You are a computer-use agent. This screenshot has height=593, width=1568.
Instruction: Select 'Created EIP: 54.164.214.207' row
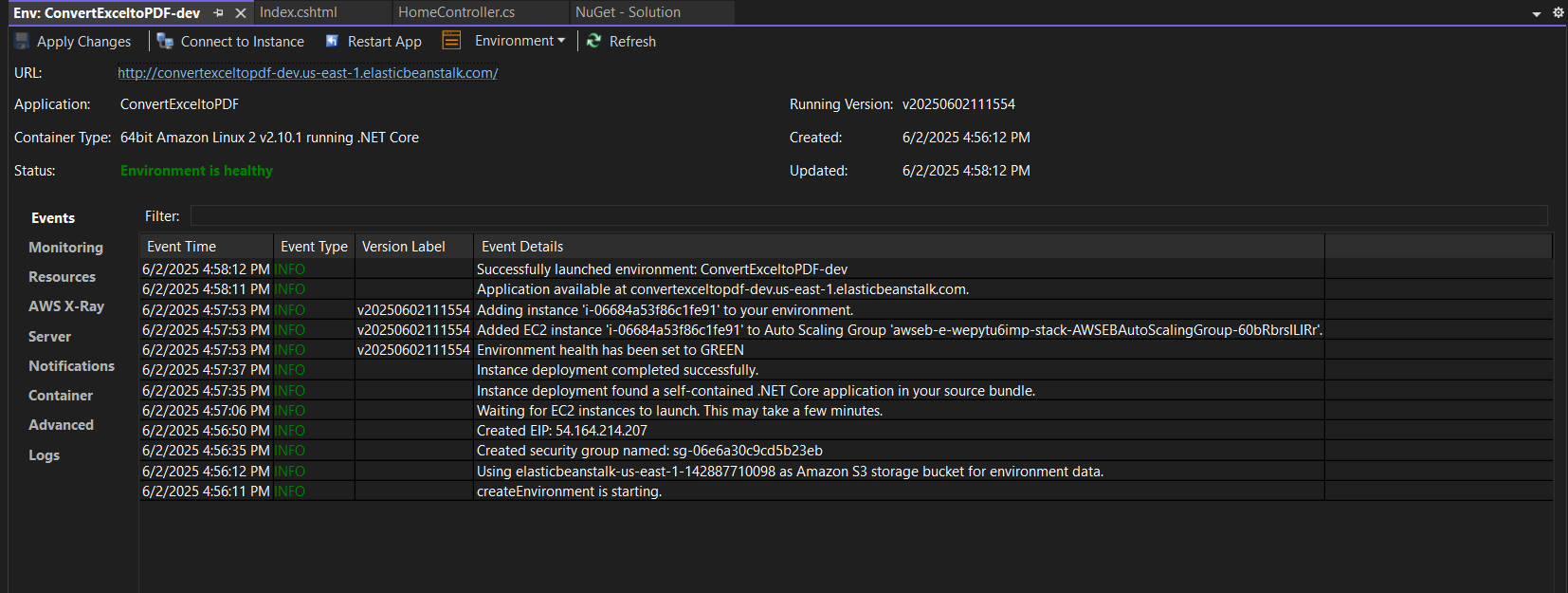pos(846,431)
